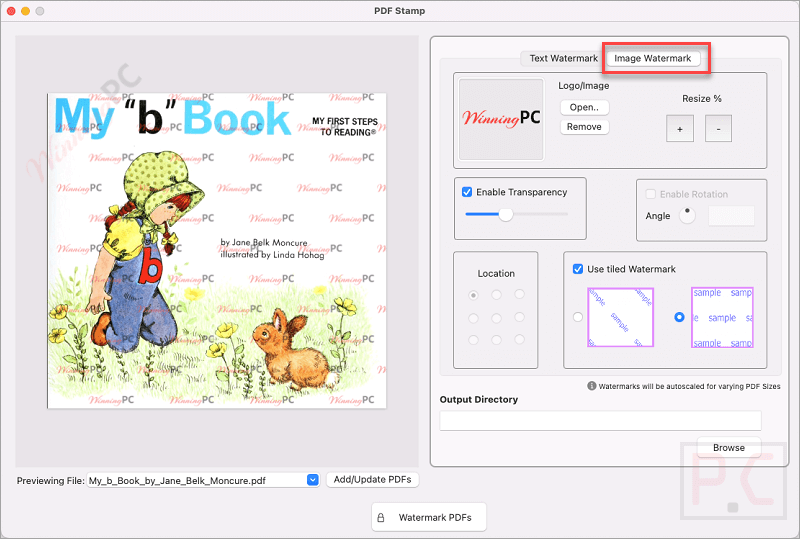Open the Previewing File dropdown

point(313,480)
